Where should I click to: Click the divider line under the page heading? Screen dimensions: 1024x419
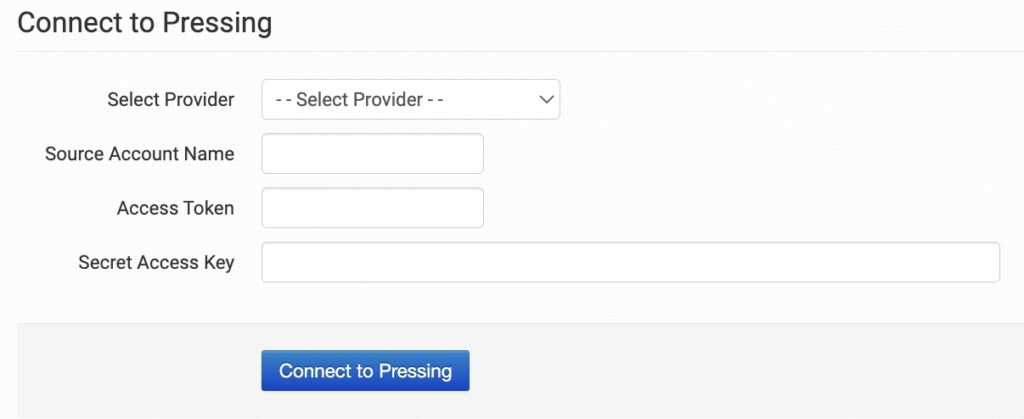click(520, 51)
